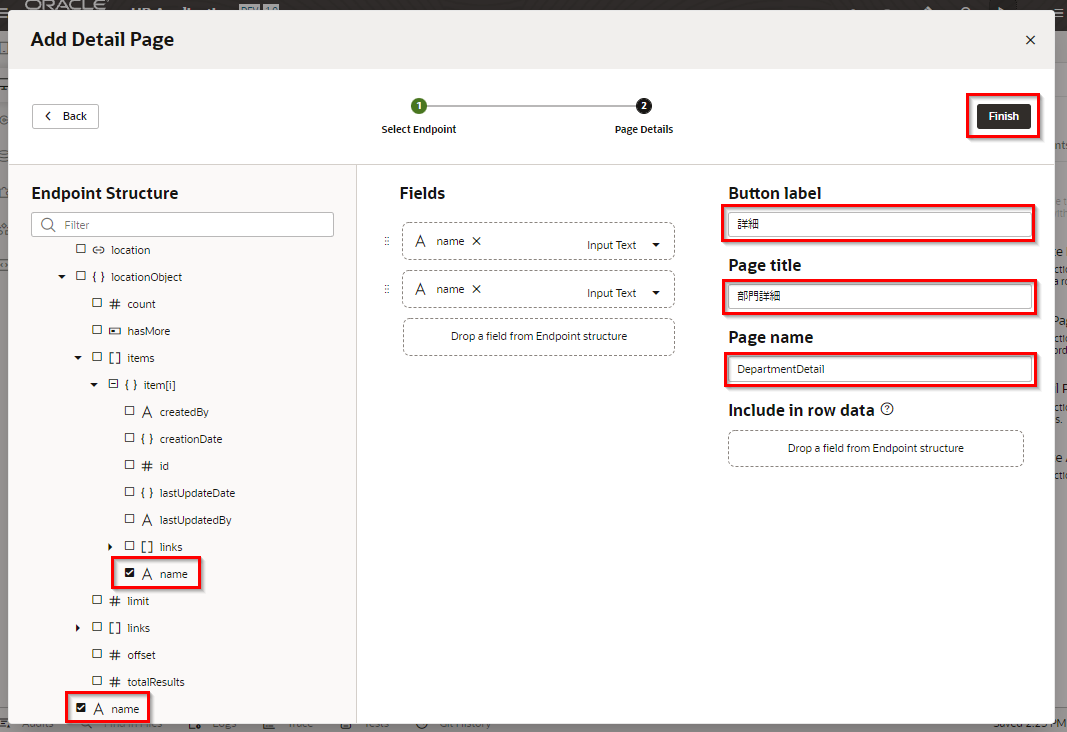
Task: Expand the links node under item[i]
Action: click(x=111, y=547)
